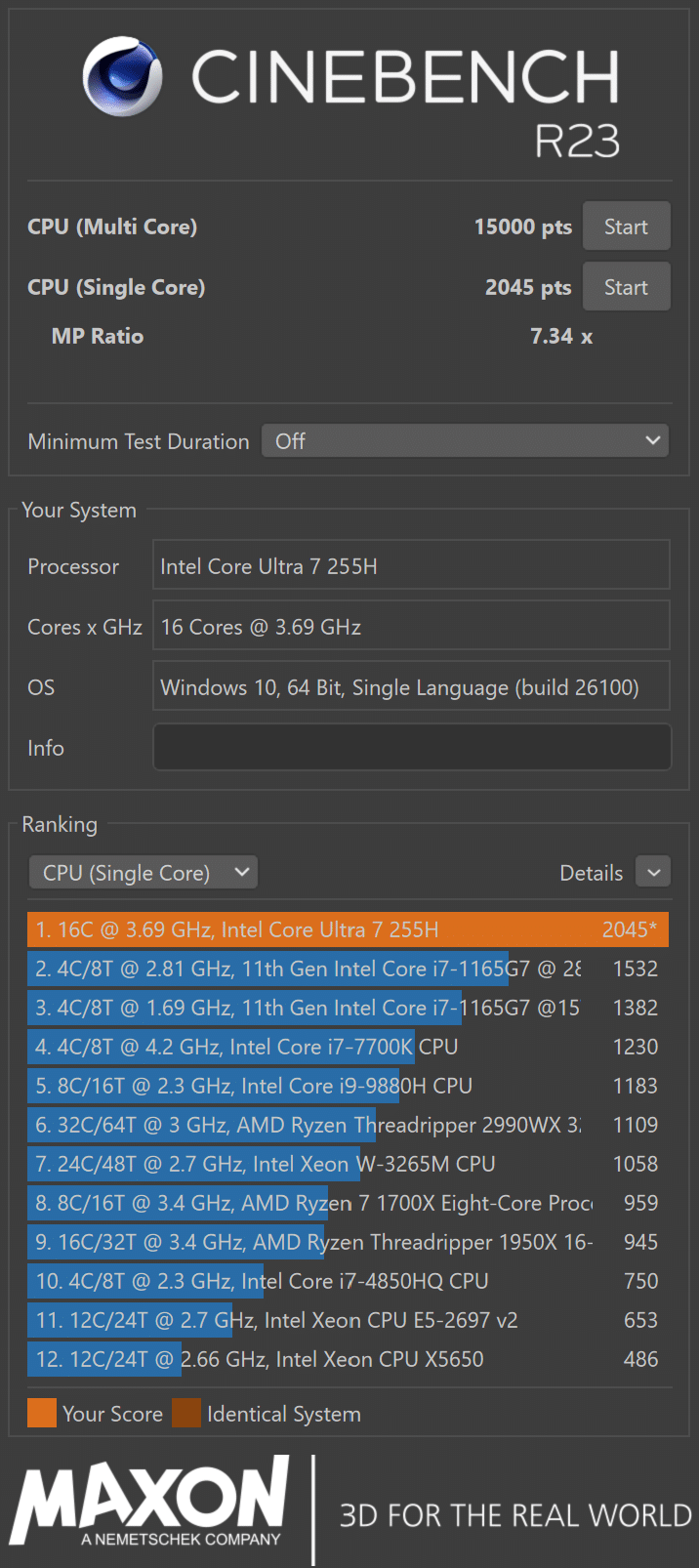Click the OS information field
This screenshot has width=699, height=1568.
(411, 687)
